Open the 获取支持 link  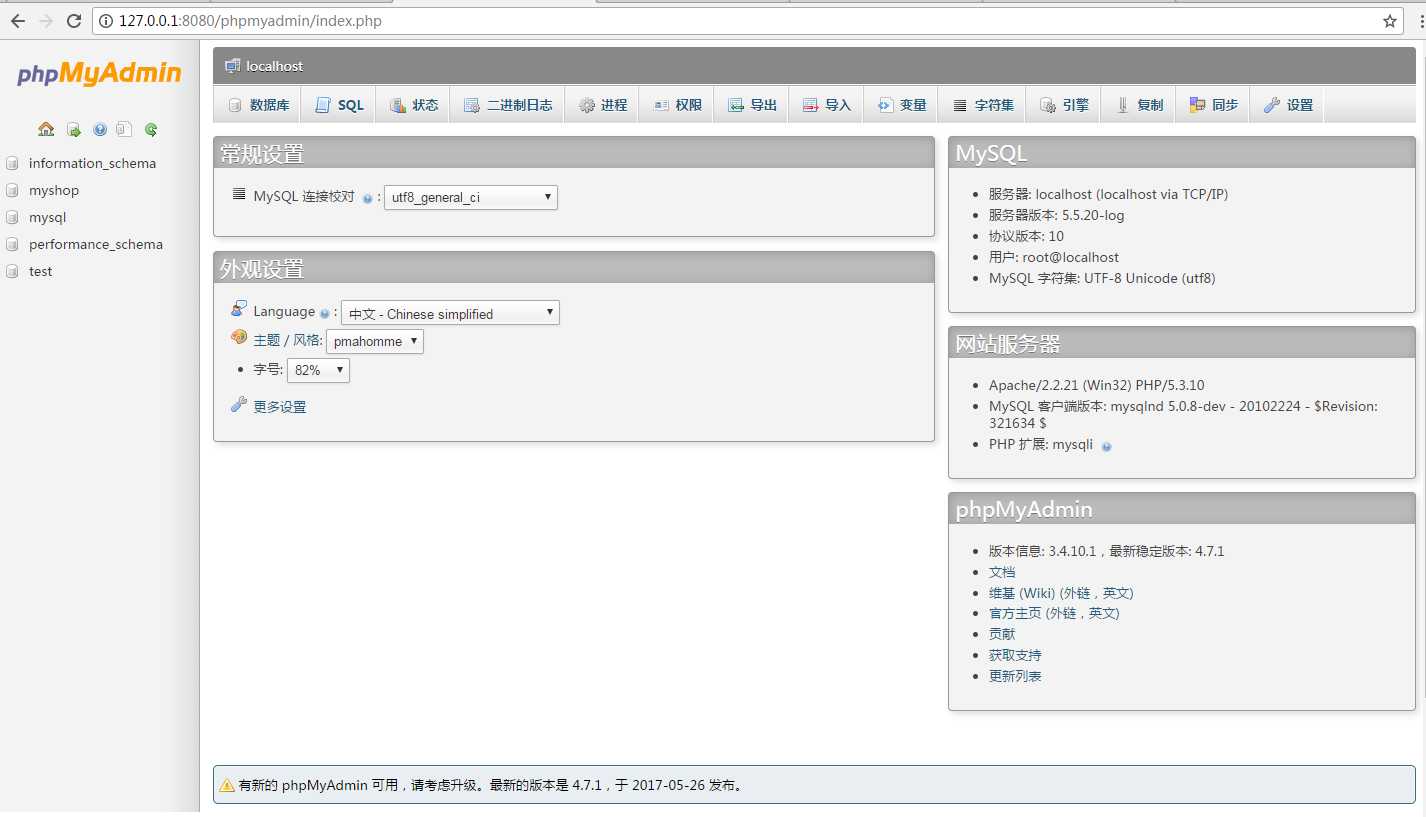coord(1015,655)
